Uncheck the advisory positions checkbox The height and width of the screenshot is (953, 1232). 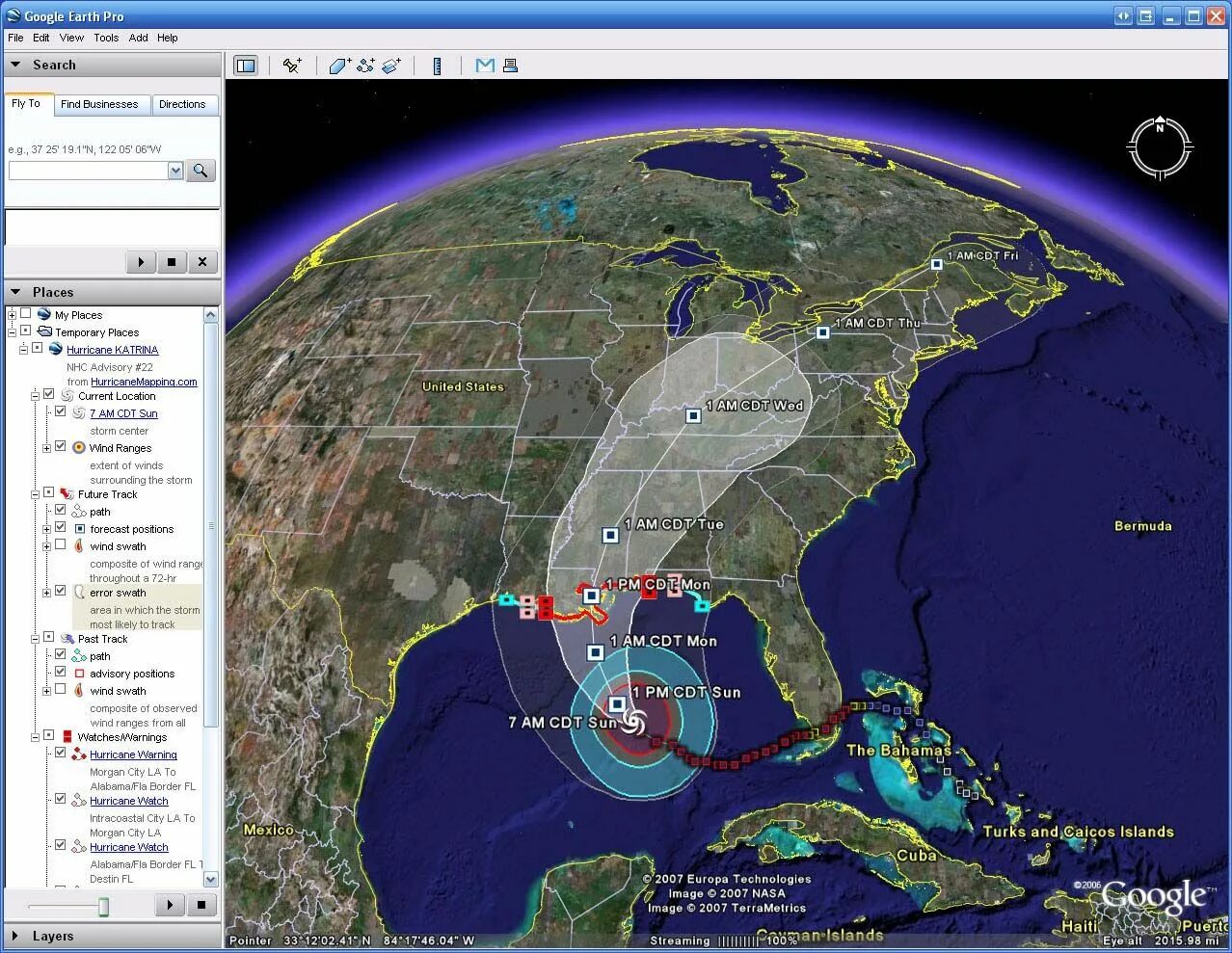point(60,672)
